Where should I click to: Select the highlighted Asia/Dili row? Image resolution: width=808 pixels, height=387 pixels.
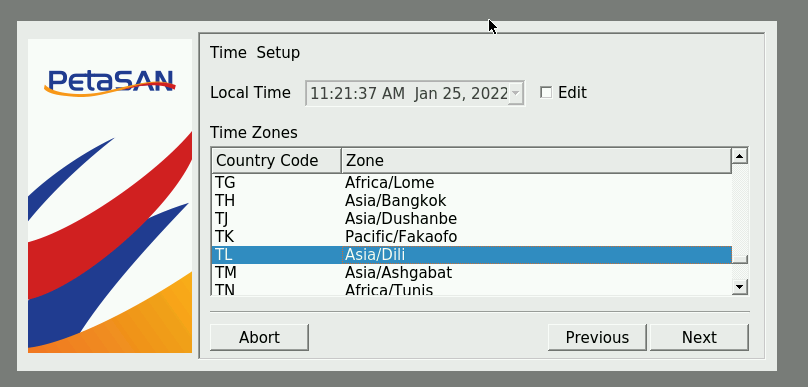click(472, 255)
